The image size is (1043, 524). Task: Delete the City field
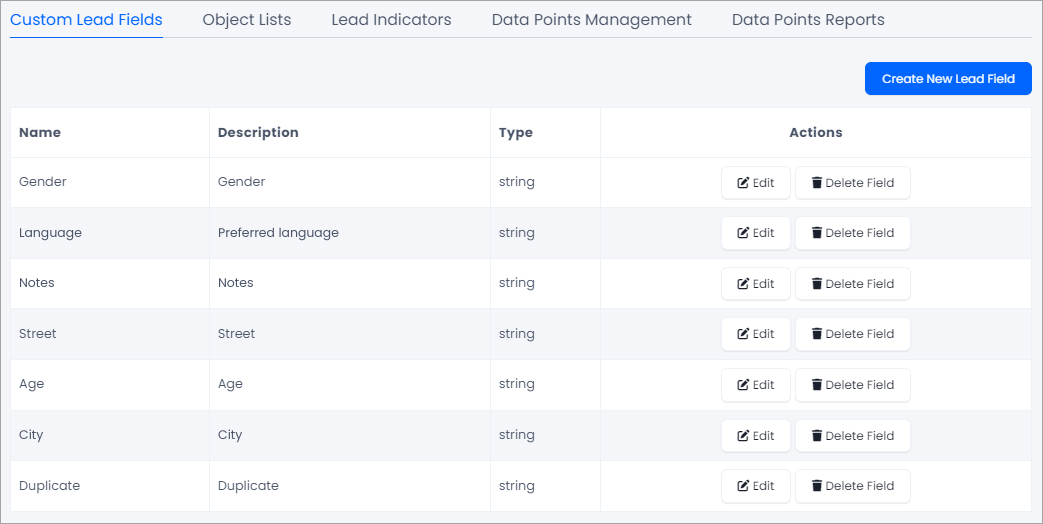pos(853,436)
